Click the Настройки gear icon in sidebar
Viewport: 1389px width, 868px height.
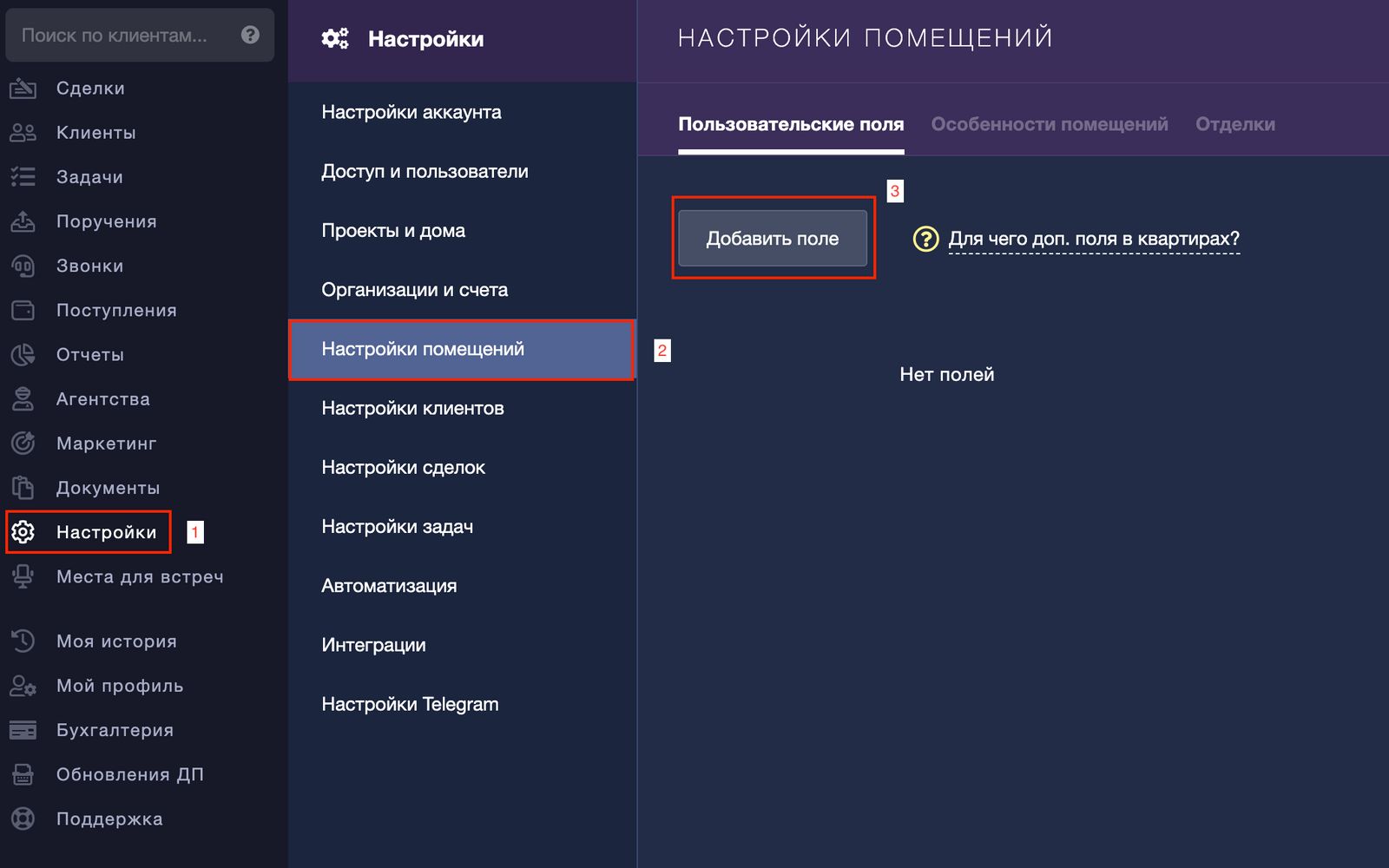(x=23, y=532)
